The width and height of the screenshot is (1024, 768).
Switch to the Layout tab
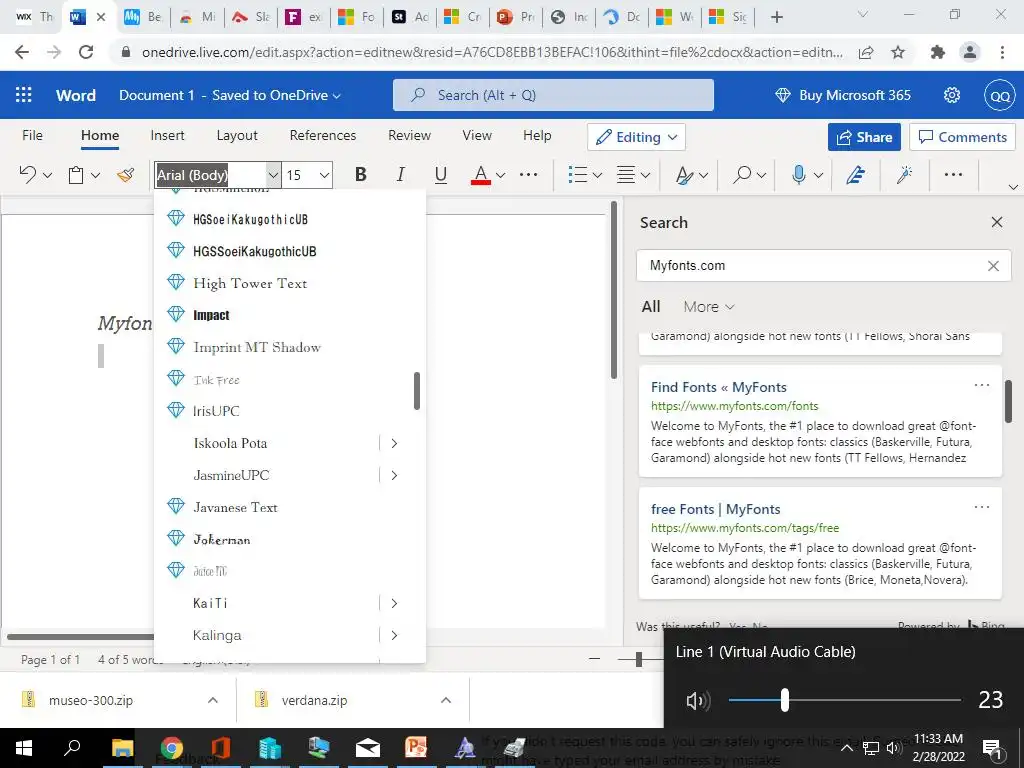[237, 135]
